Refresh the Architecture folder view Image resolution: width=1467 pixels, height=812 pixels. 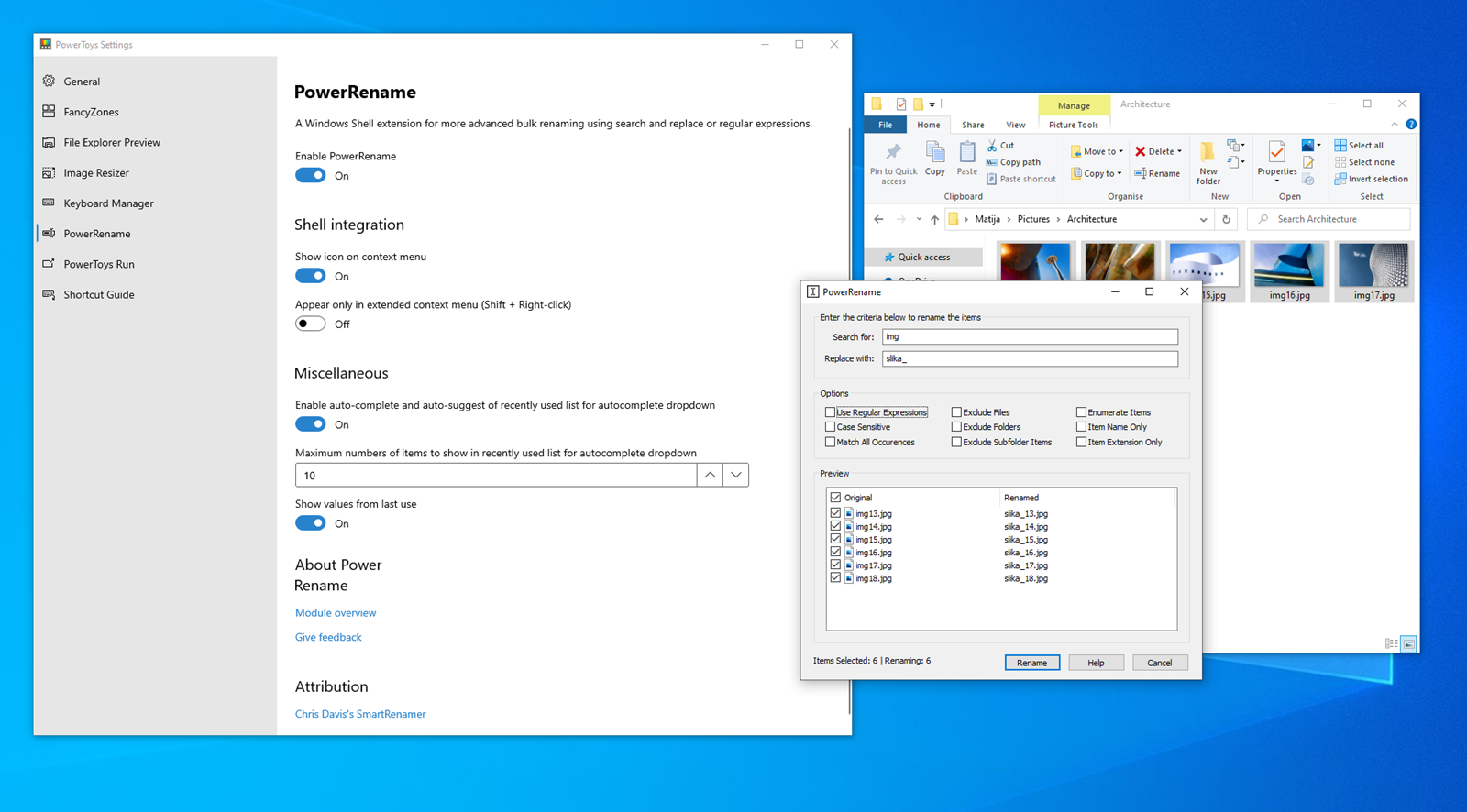pyautogui.click(x=1226, y=220)
